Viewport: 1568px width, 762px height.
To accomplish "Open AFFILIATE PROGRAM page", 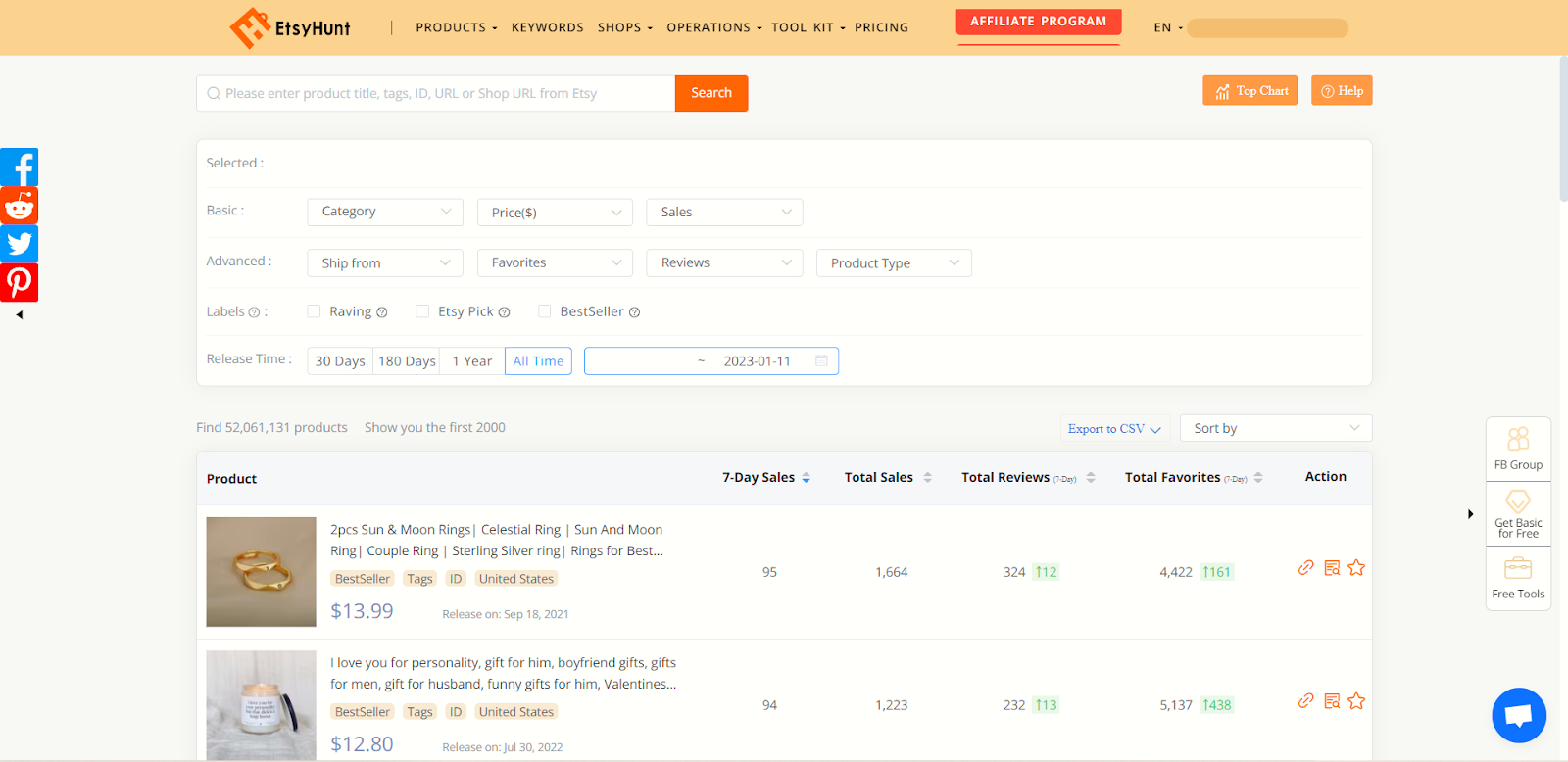I will (x=1039, y=22).
